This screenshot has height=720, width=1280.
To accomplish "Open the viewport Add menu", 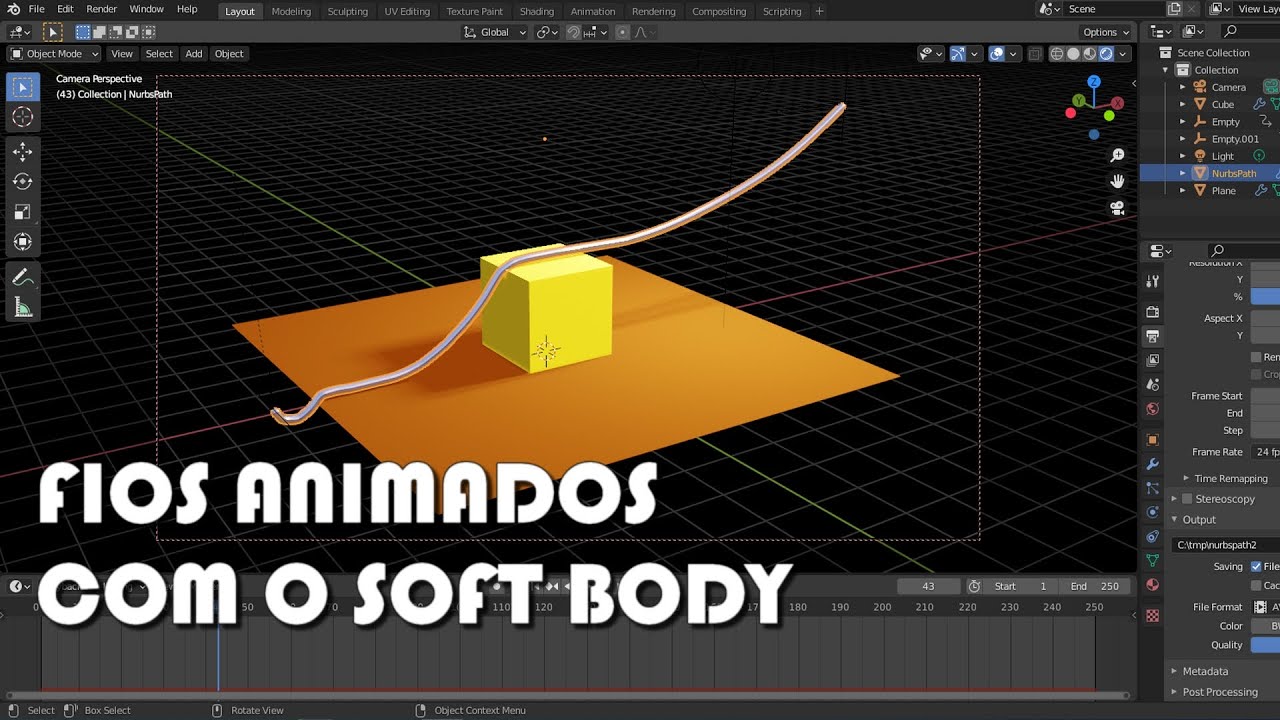I will tap(194, 54).
